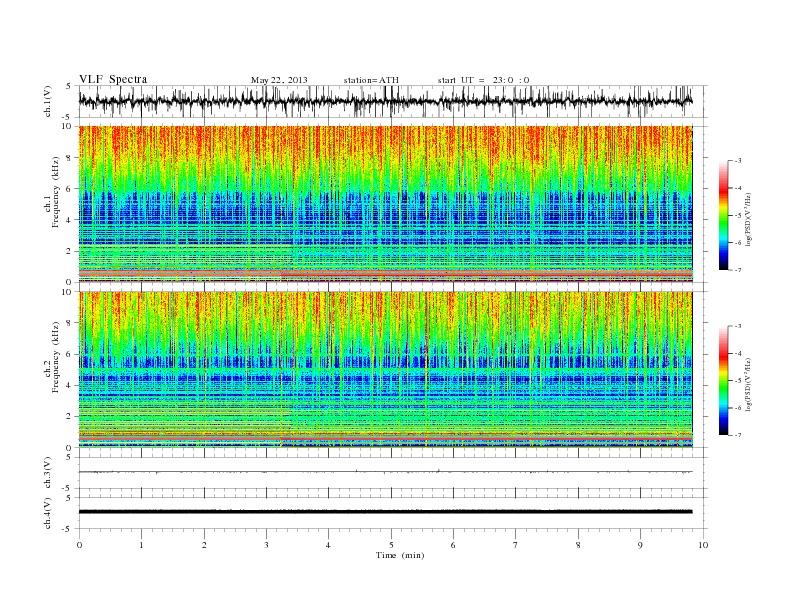This screenshot has height=612, width=792.
Task: Click the ch.2 color bar label "-3"
Action: (738, 326)
